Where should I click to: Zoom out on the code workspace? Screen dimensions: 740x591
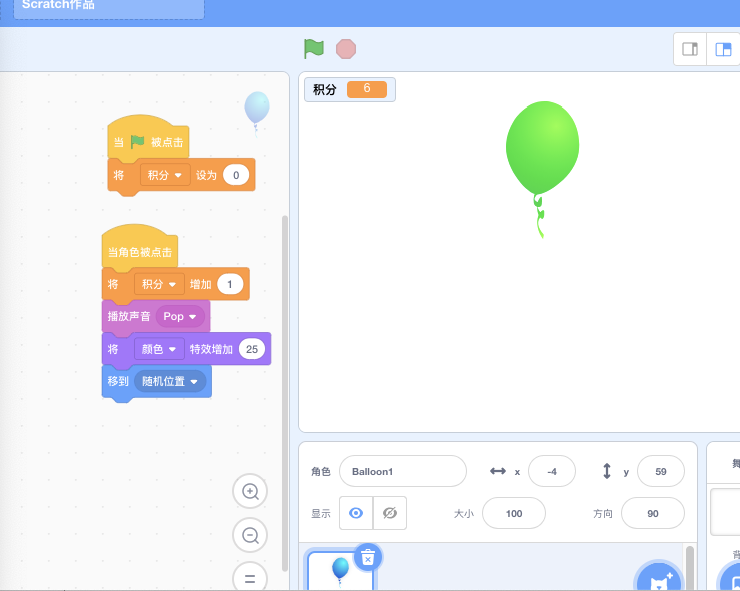click(x=250, y=535)
